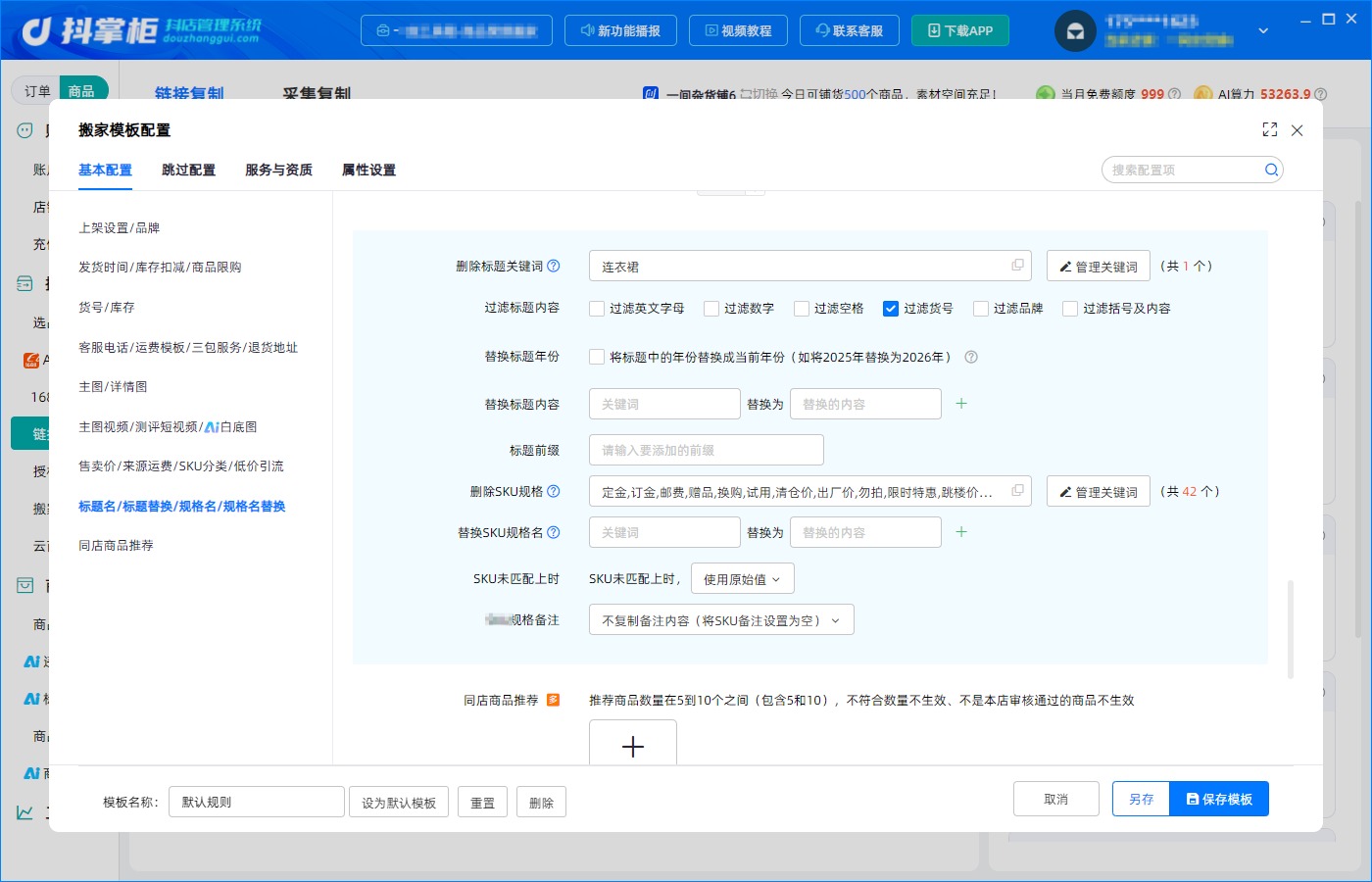The image size is (1372, 882).
Task: Open 新功能播报 announcements
Action: coord(620,30)
